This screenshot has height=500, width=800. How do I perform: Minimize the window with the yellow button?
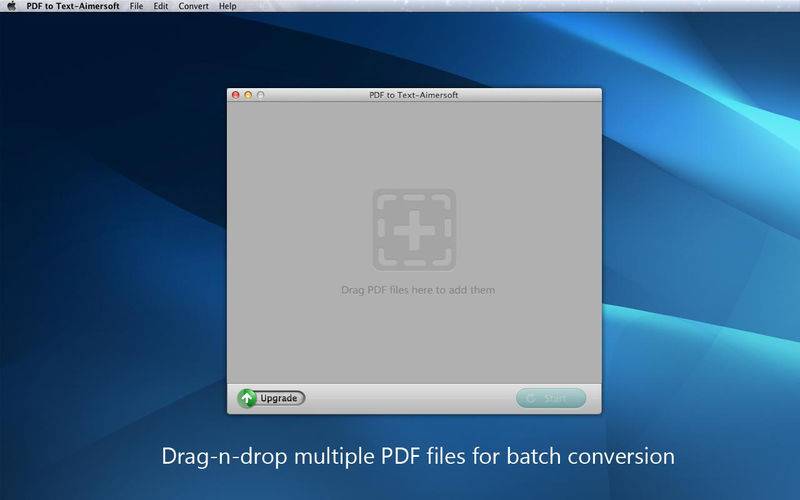248,95
